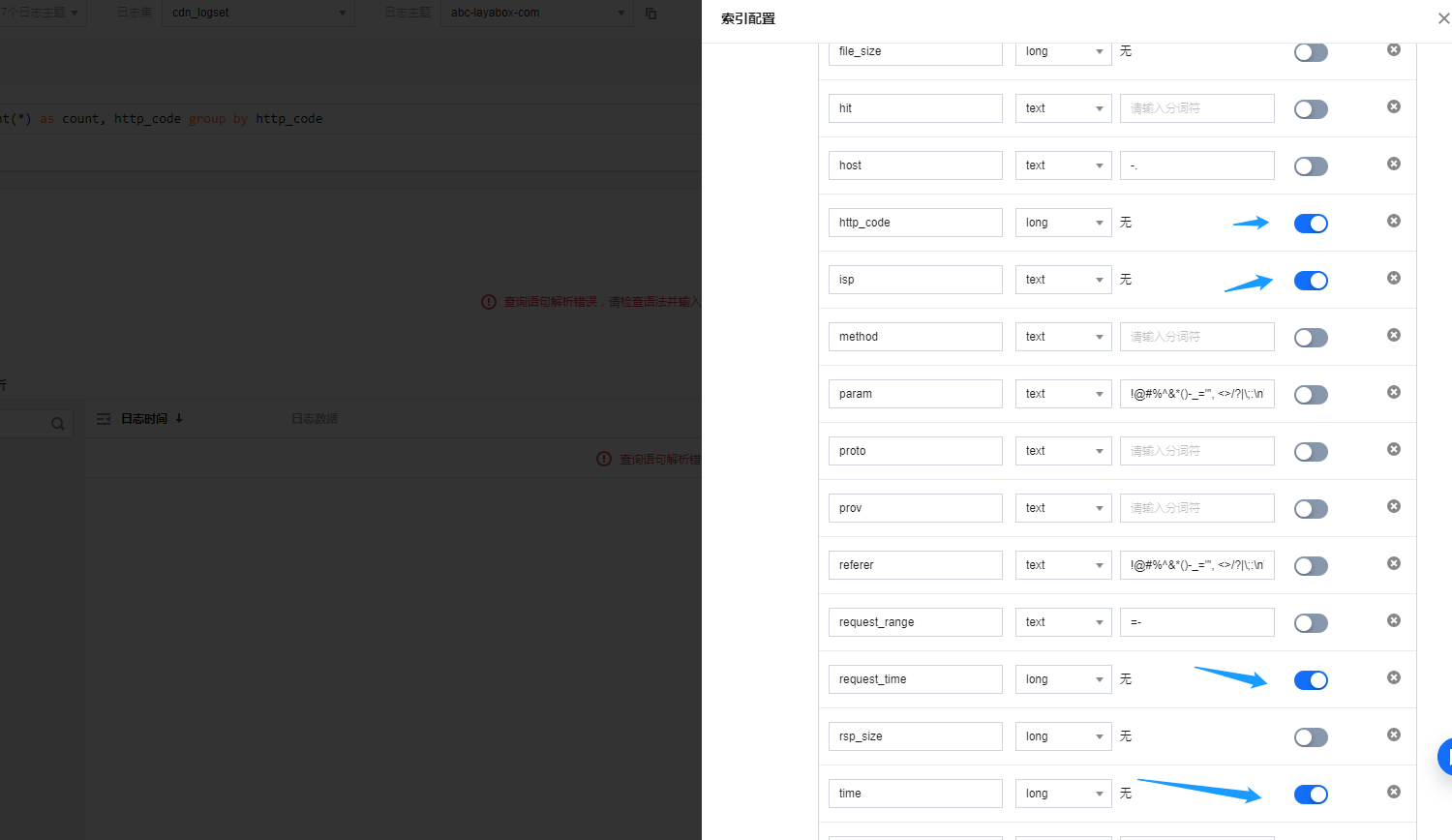Delete the http_code field row
The width and height of the screenshot is (1452, 840).
coord(1394,221)
